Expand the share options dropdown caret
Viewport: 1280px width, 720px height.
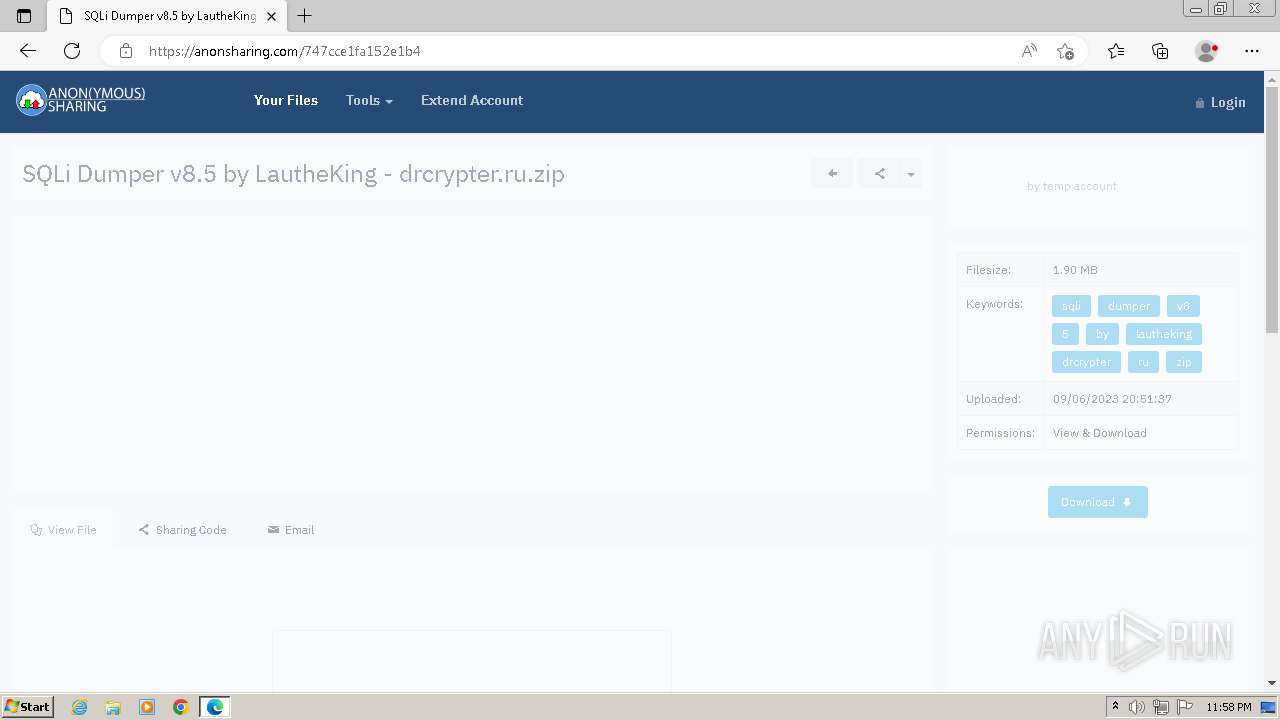point(910,173)
